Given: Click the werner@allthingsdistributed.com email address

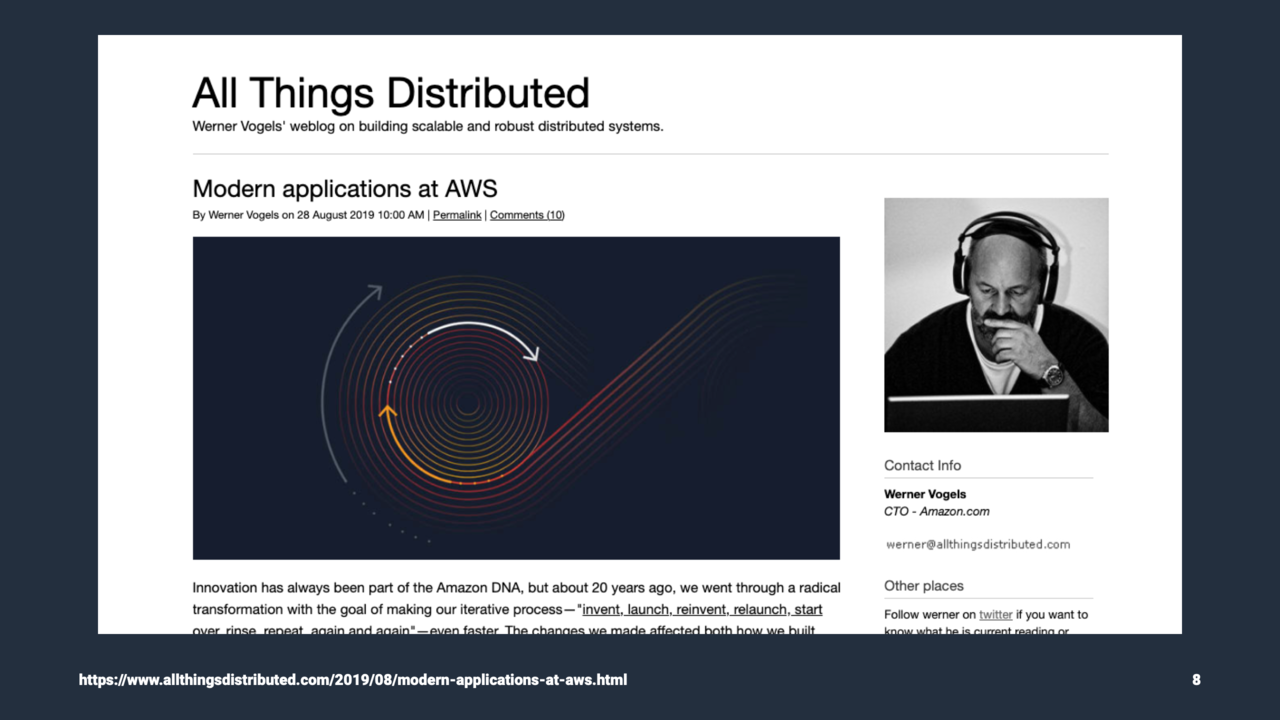Looking at the screenshot, I should coord(978,545).
